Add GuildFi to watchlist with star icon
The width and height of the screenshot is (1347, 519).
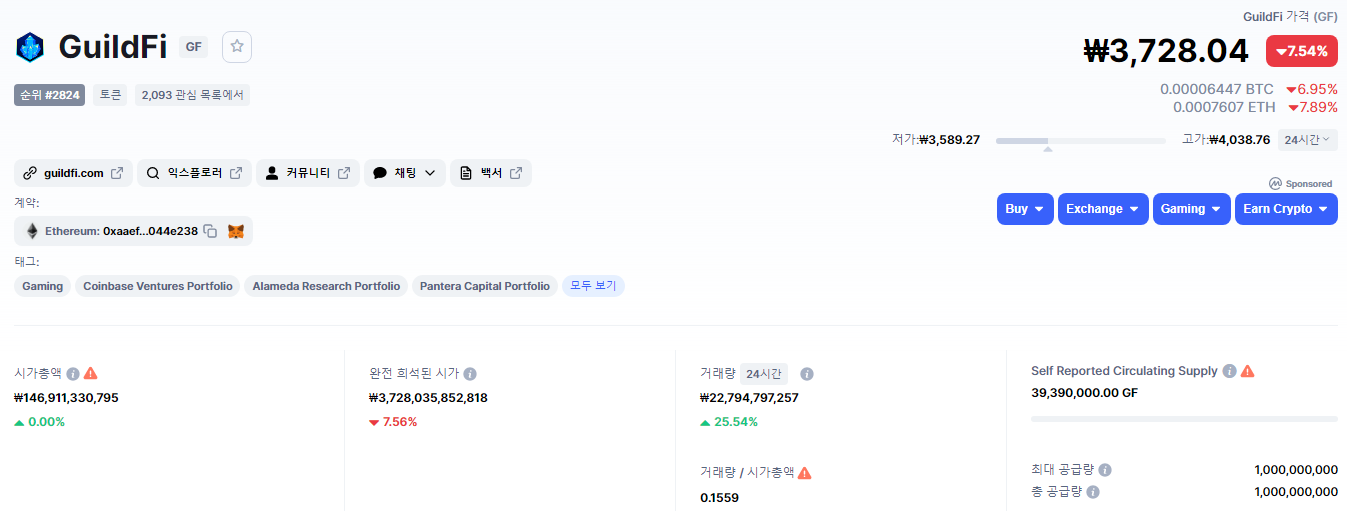coord(237,47)
